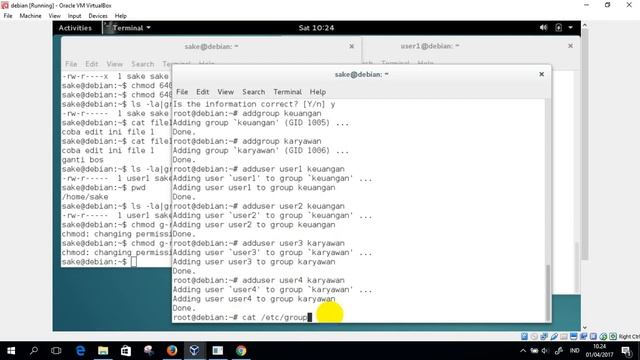Click VirtualBox host key indicator beside Right Ctrl
The width and height of the screenshot is (640, 360).
point(613,336)
